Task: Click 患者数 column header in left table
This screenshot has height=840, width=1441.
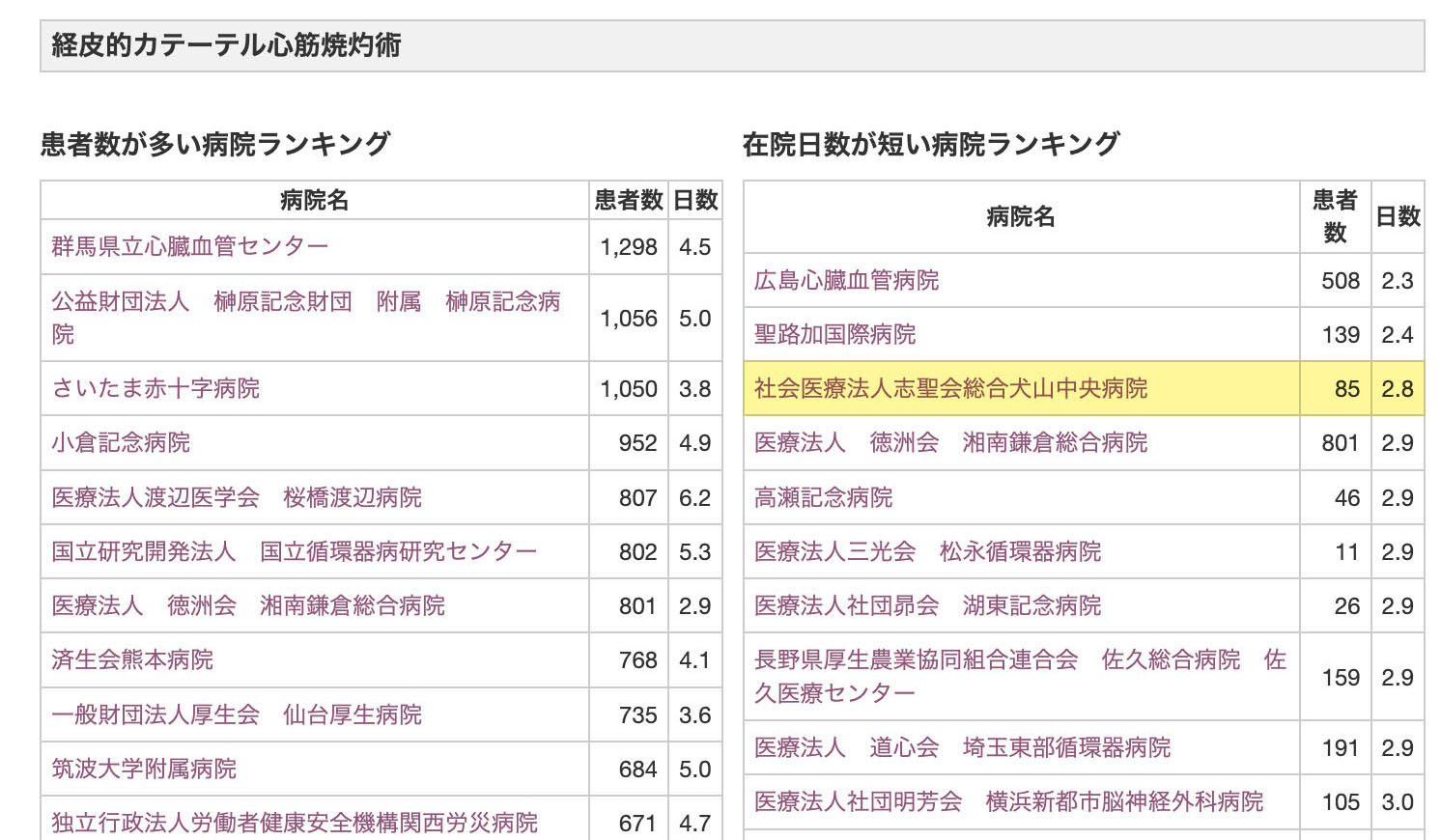Action: click(629, 200)
